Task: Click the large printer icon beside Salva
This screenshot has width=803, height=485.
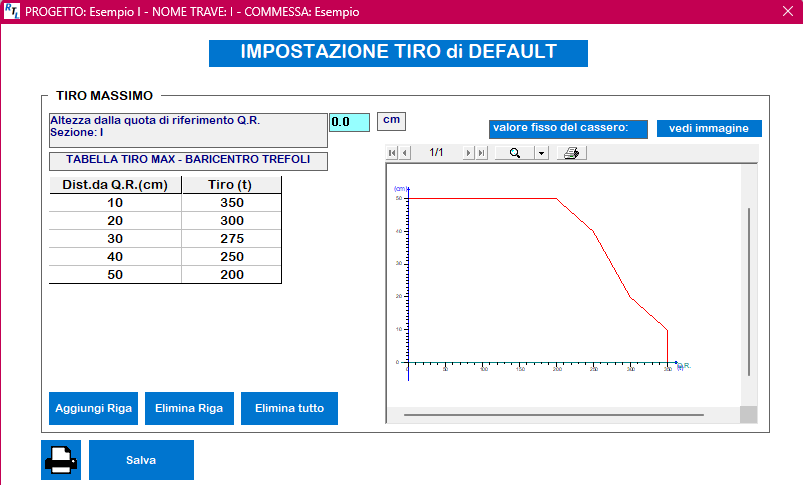Action: coord(60,460)
